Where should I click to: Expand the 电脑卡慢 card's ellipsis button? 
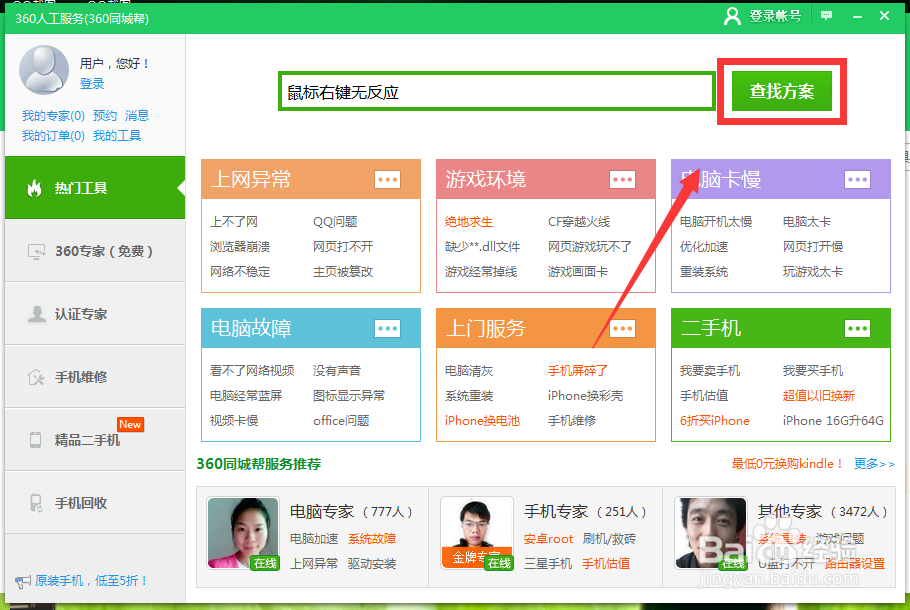pyautogui.click(x=857, y=179)
